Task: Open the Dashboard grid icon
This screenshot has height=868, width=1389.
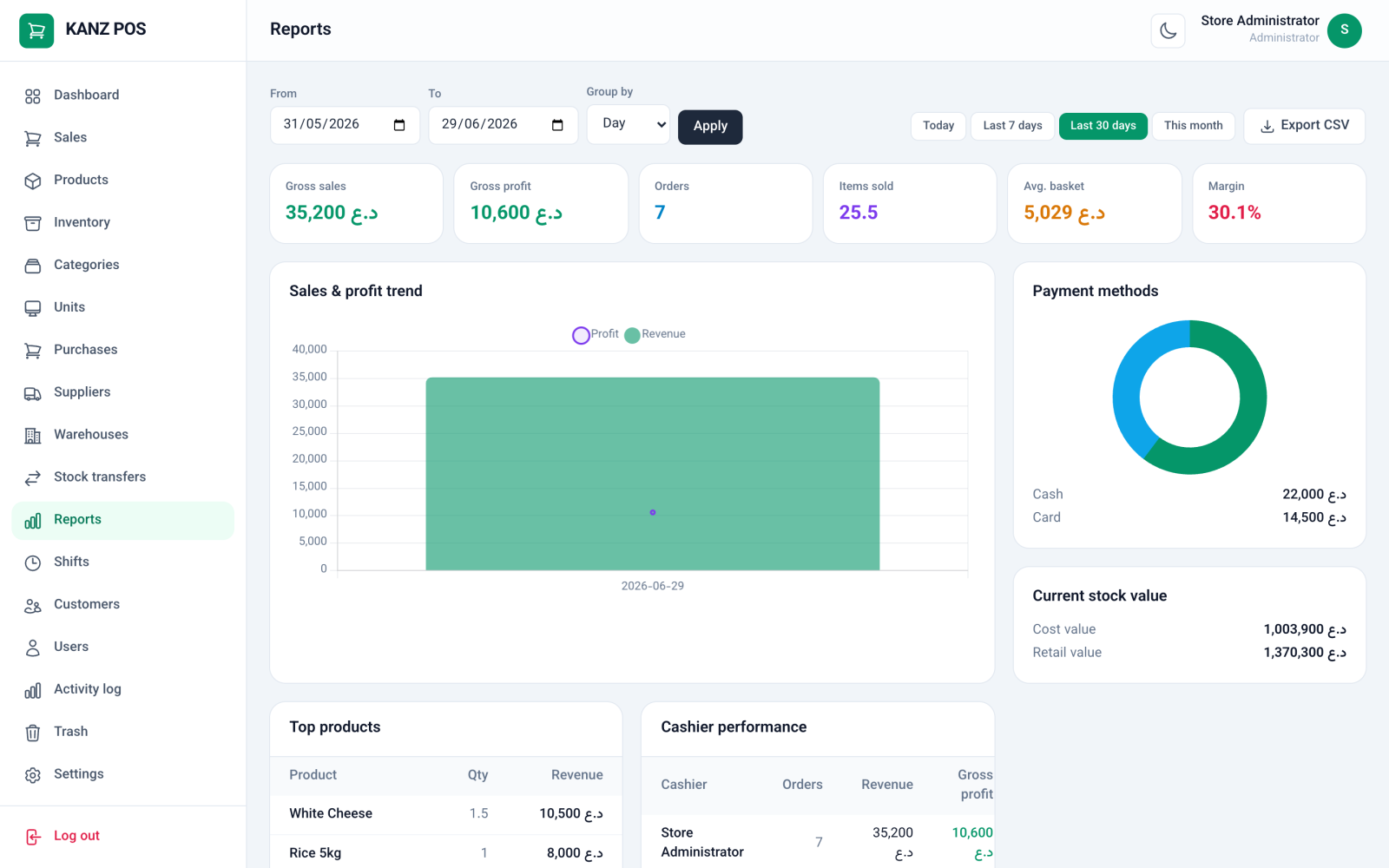Action: pyautogui.click(x=33, y=95)
